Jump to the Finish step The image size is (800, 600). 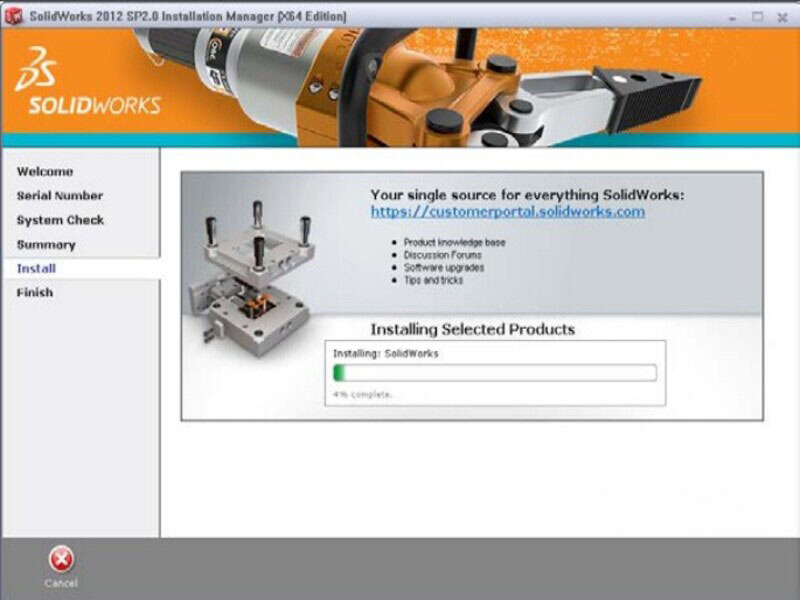click(x=35, y=292)
